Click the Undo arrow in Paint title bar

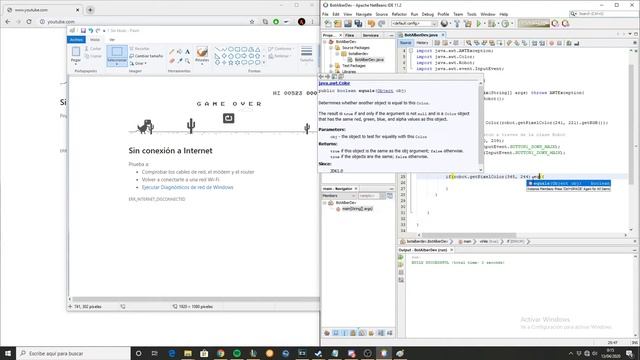click(91, 31)
